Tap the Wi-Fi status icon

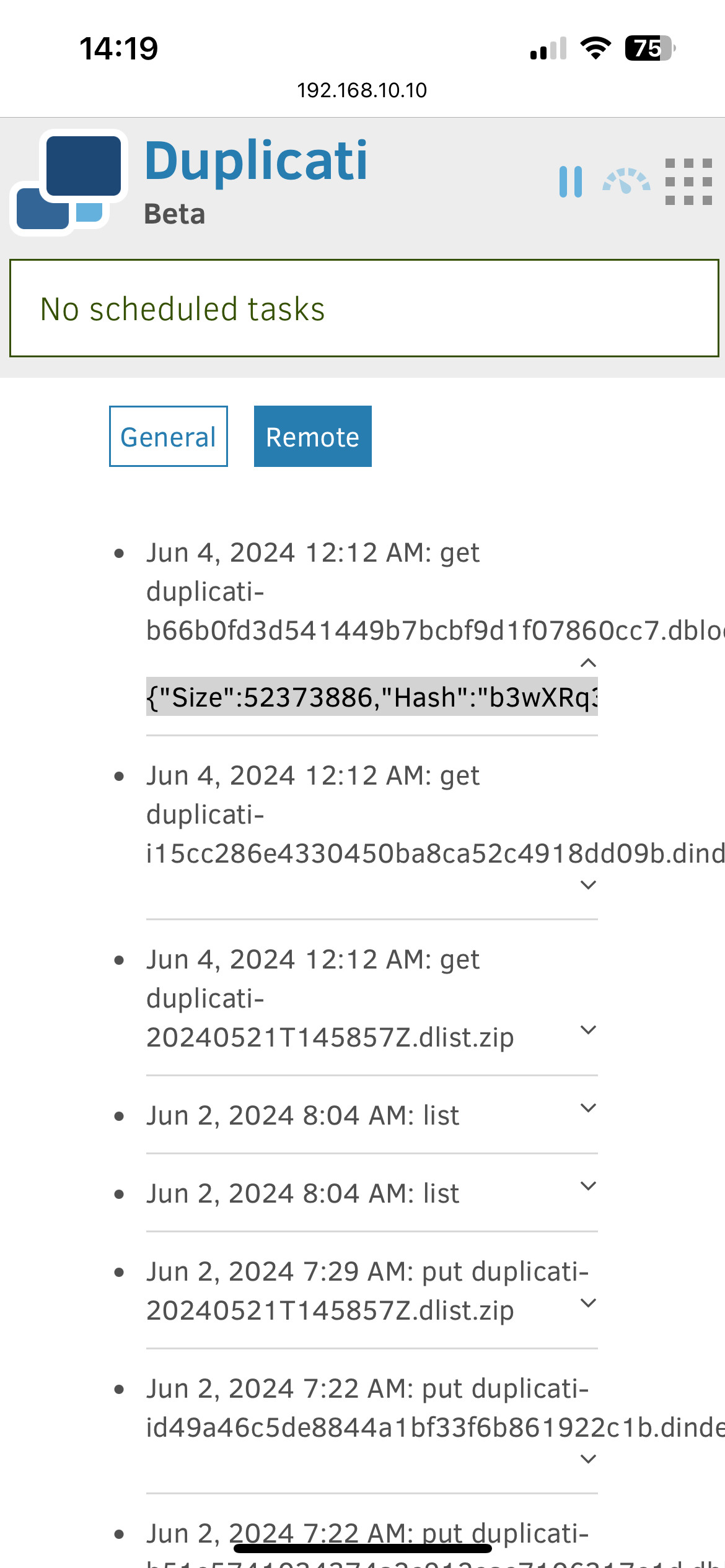595,48
